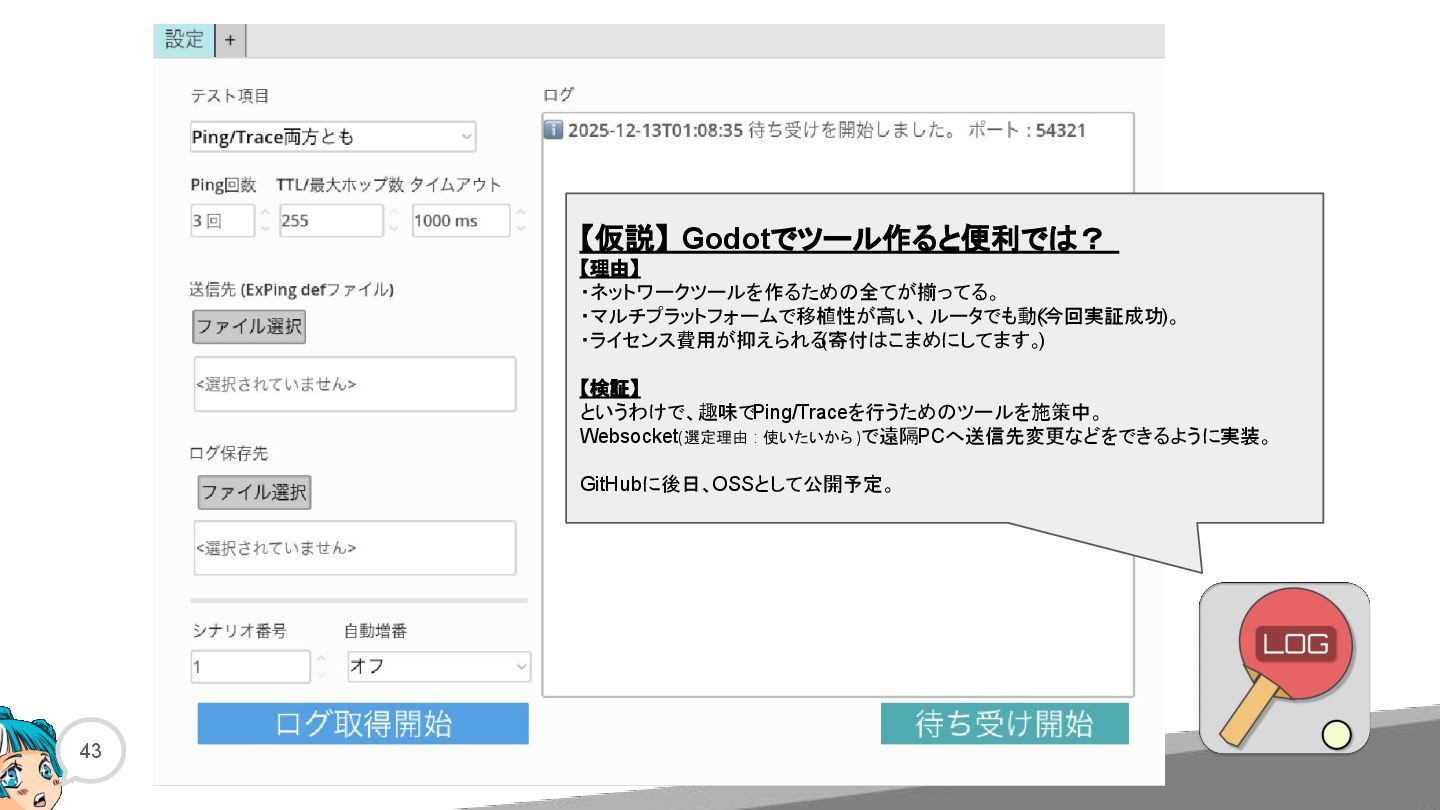Click the シナリオ番号 field showing 1
This screenshot has height=810, width=1440.
[251, 667]
